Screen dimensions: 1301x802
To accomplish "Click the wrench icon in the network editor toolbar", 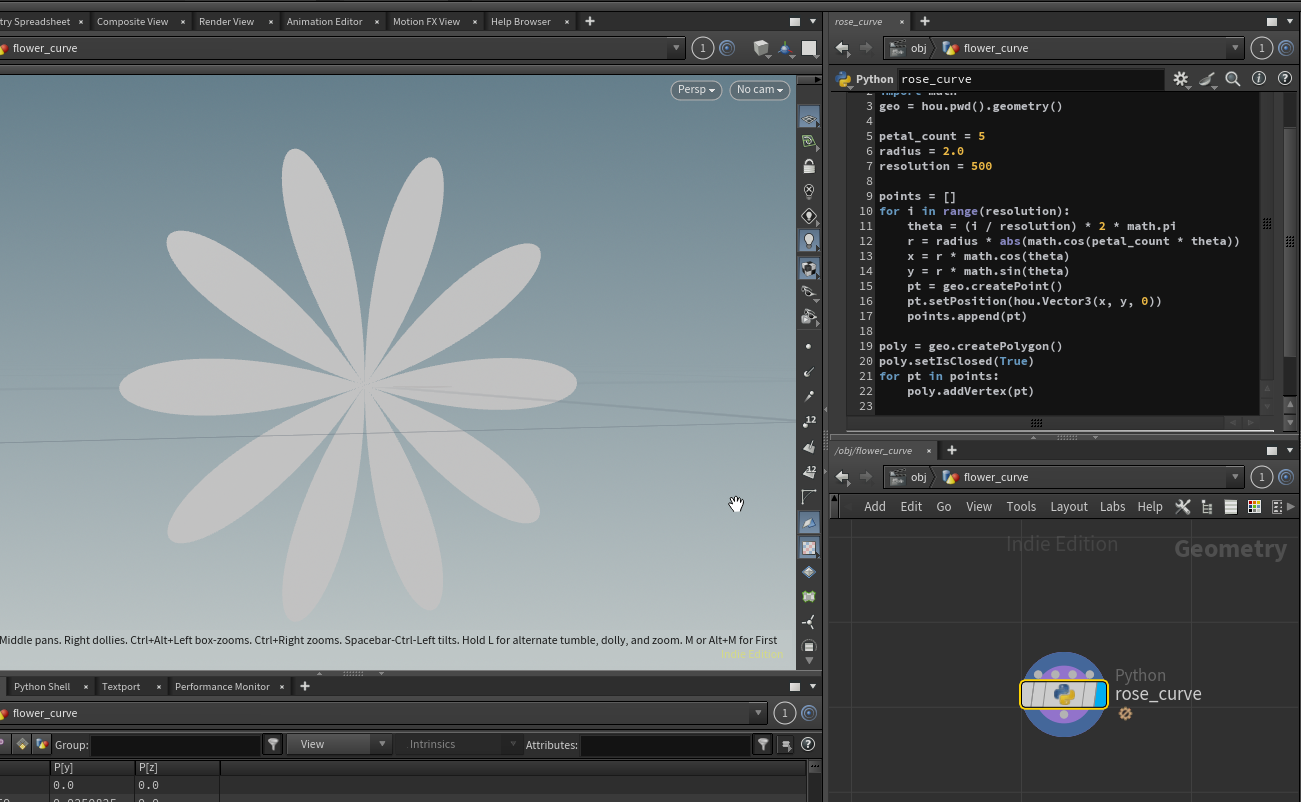I will tap(1182, 507).
